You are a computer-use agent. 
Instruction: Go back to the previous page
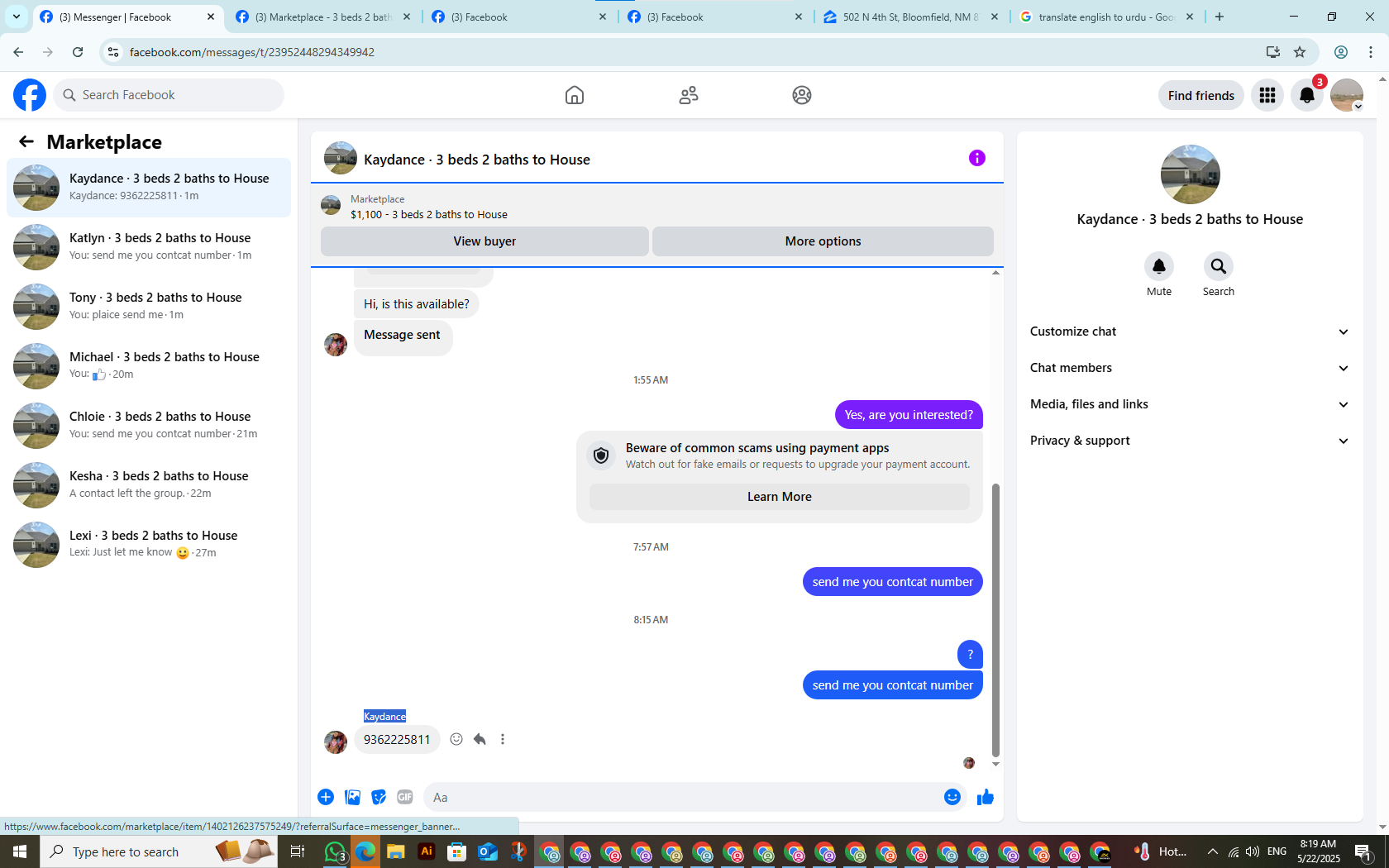point(18,52)
